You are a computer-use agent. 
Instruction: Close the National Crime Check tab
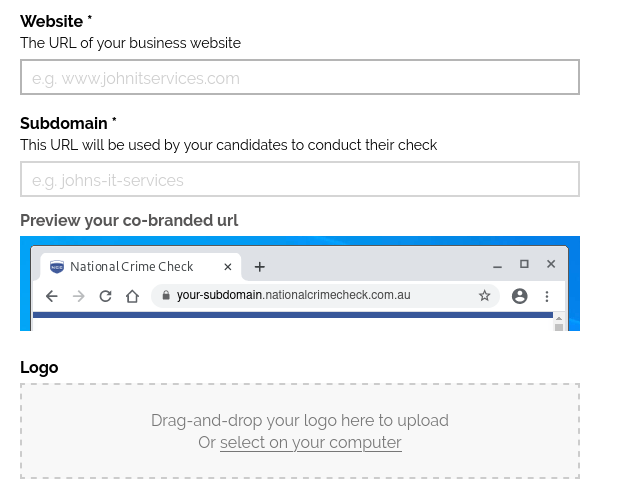[x=228, y=267]
